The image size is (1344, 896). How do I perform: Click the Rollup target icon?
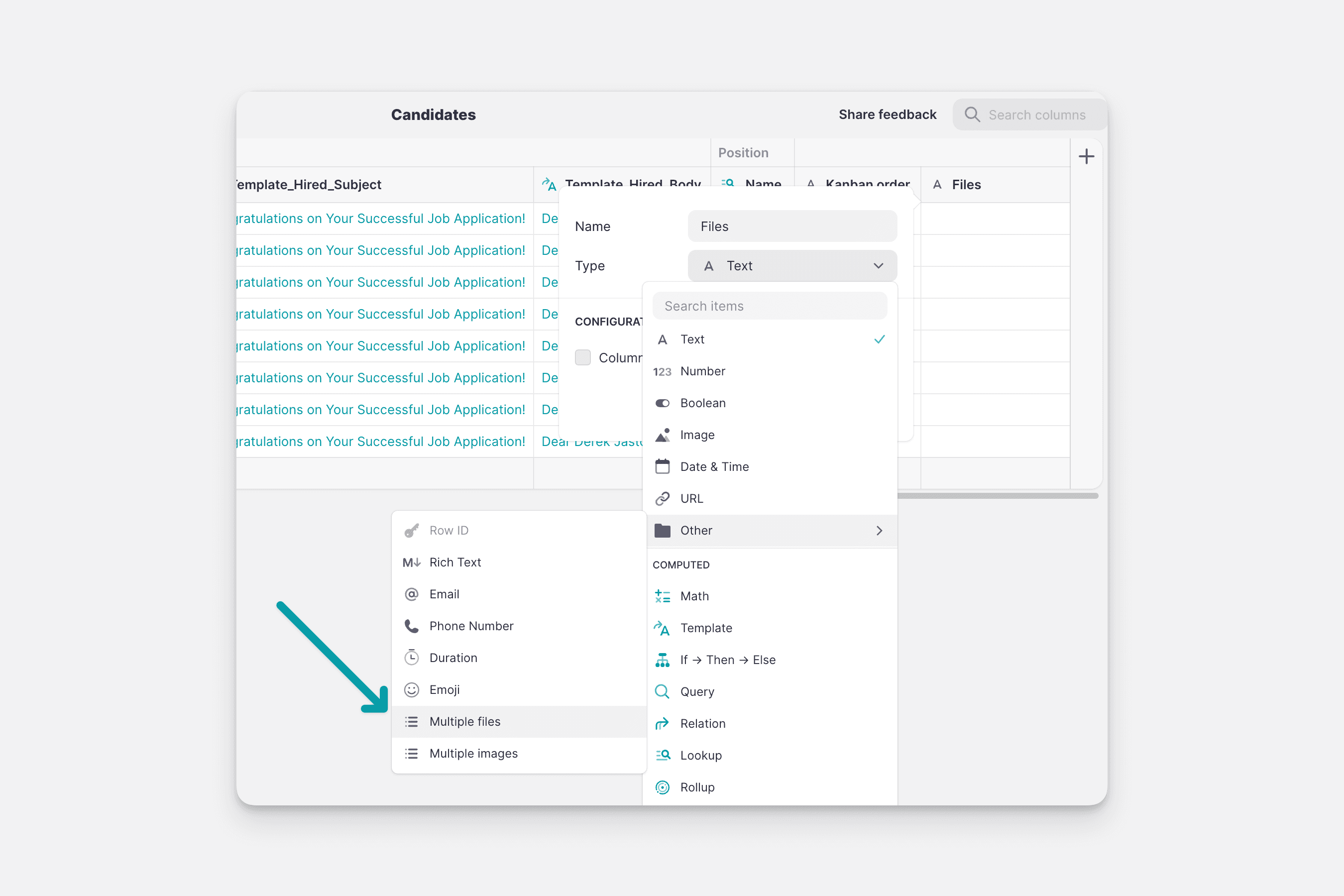pyautogui.click(x=662, y=787)
